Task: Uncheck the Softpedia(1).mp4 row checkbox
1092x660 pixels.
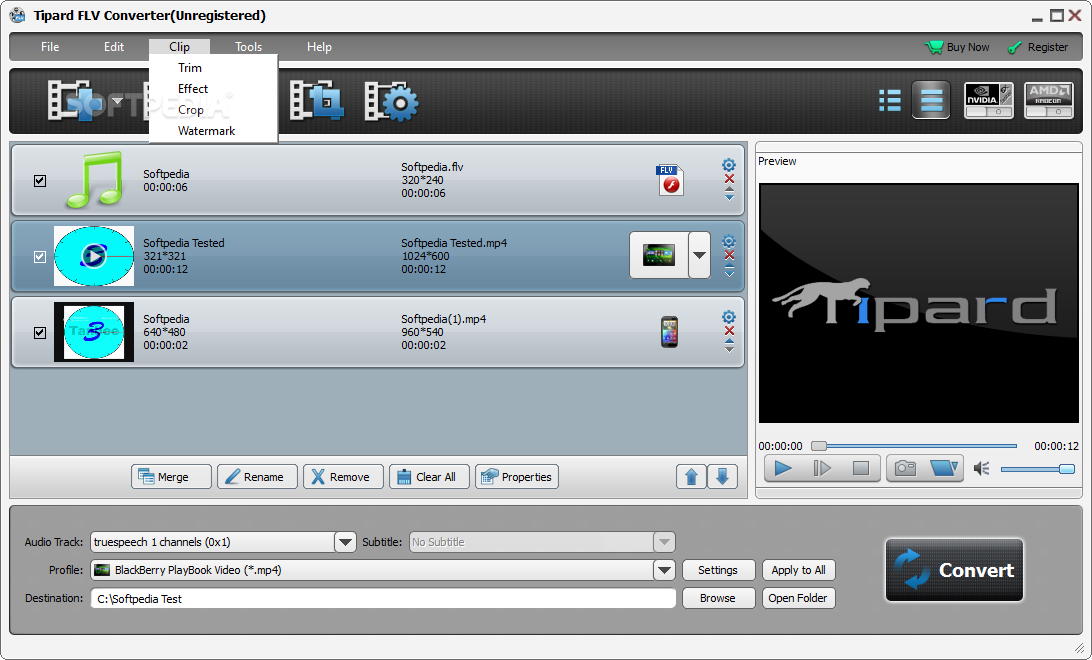Action: (x=40, y=333)
